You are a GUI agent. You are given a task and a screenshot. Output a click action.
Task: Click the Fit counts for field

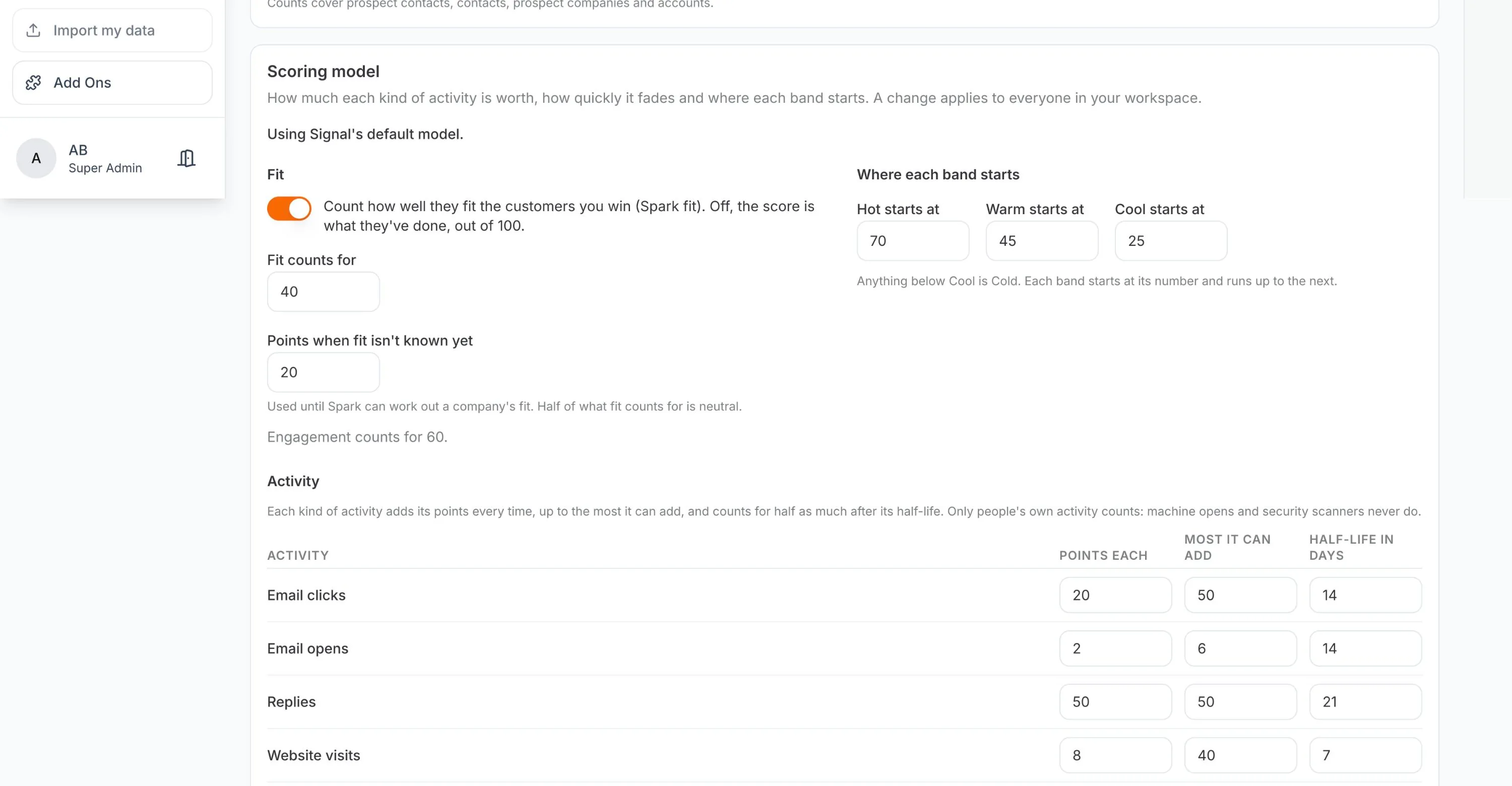[324, 292]
